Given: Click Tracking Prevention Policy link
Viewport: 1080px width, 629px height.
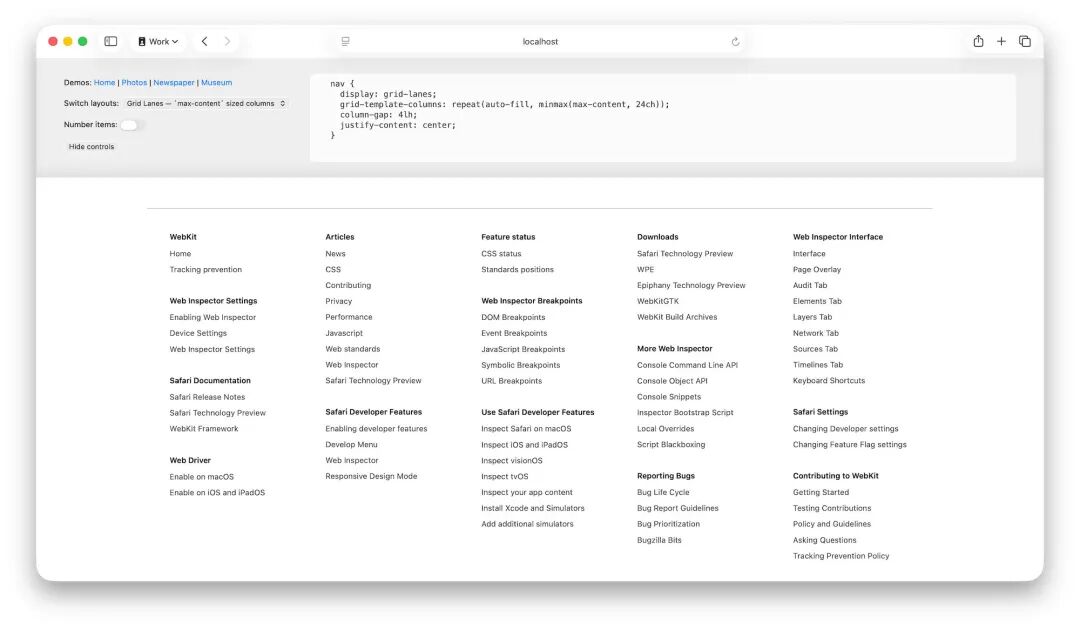Looking at the screenshot, I should (x=841, y=556).
